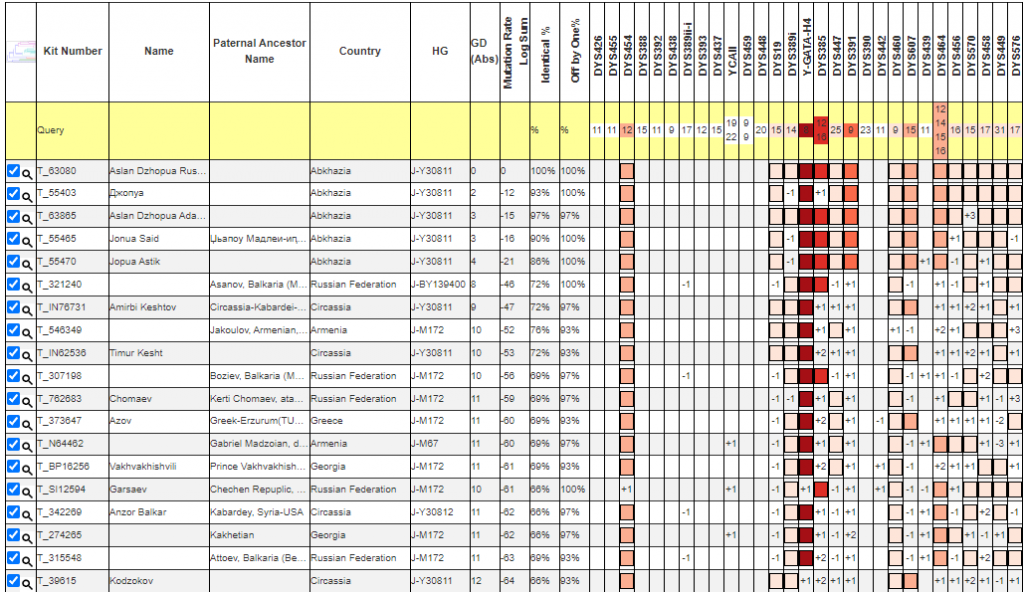
Task: Sort by the Kit Number column header
Action: pos(72,51)
